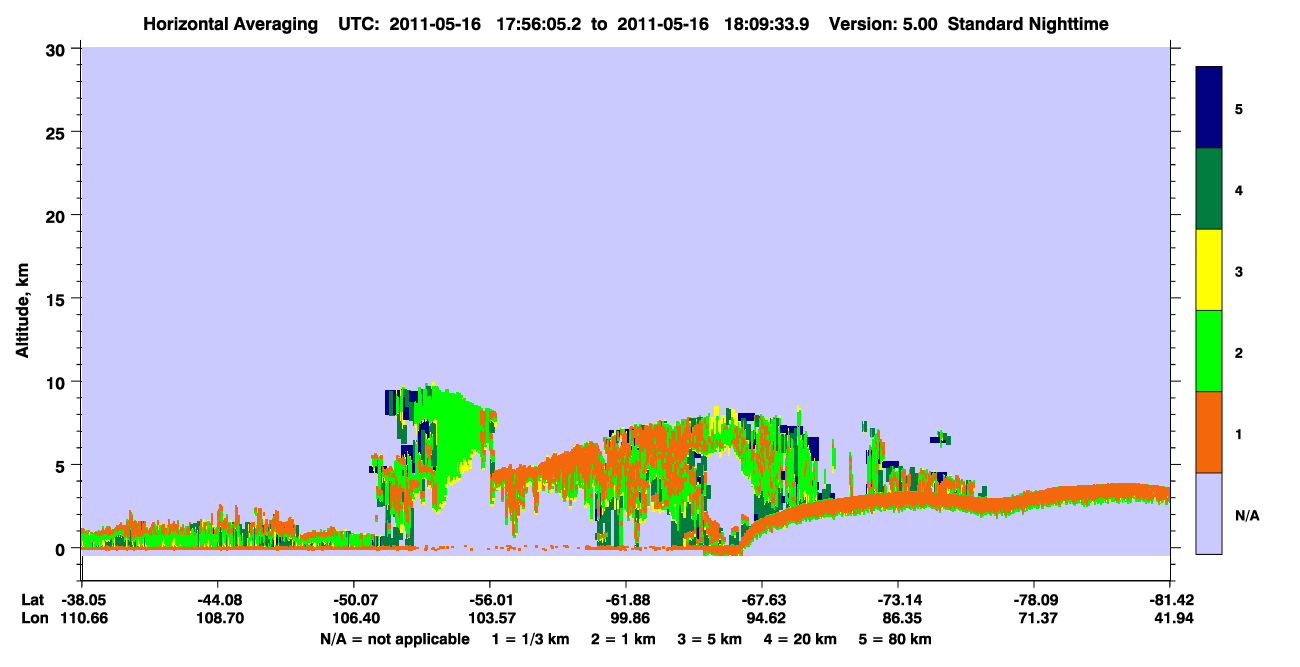Click latitude value -56.01

(489, 600)
